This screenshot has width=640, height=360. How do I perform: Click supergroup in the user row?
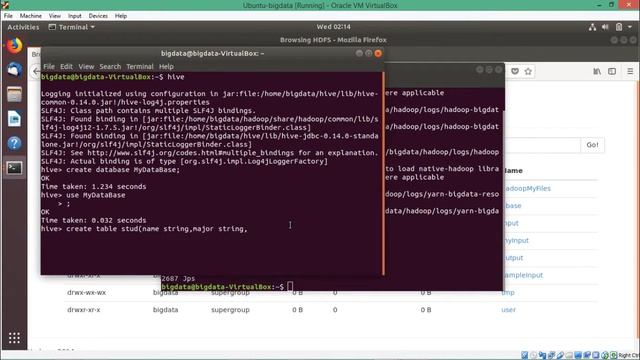point(230,310)
